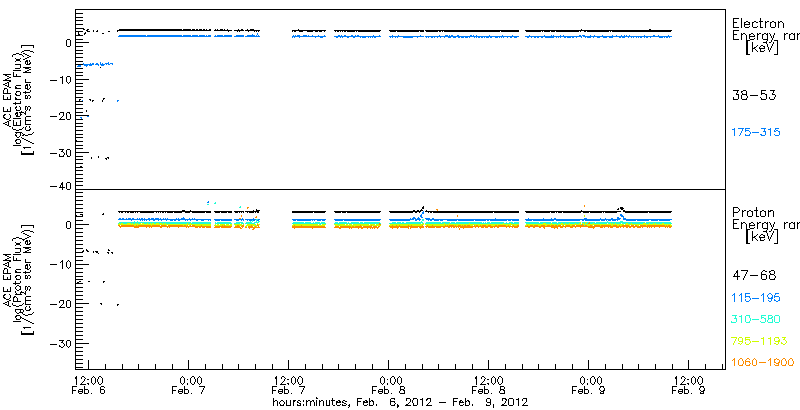Screen dimensions: 800x410
Task: Click the 12:00 Feb. 8 time axis label
Action: pyautogui.click(x=489, y=385)
